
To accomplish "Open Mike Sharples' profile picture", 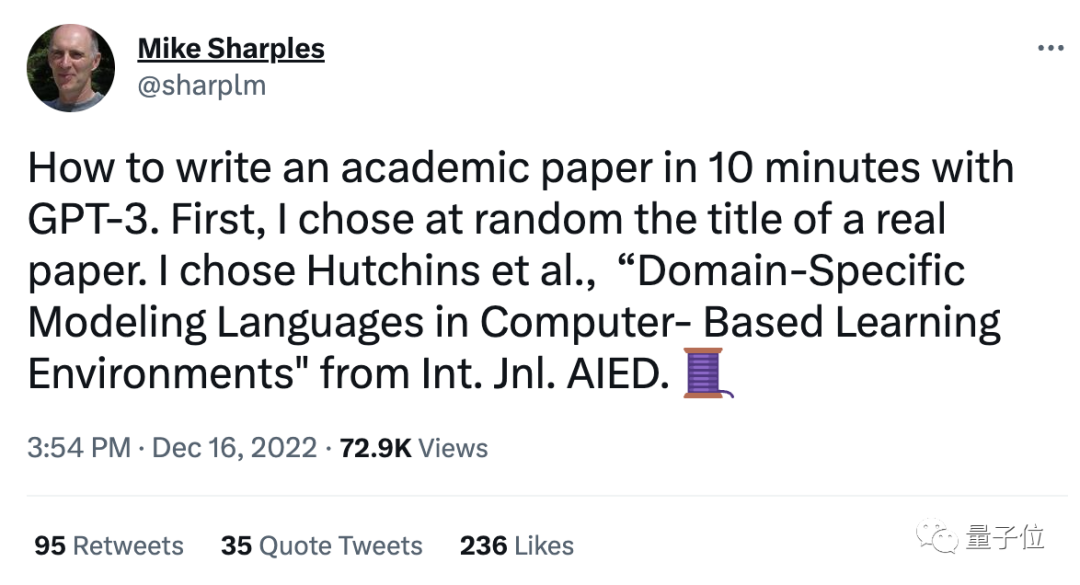I will 70,66.
